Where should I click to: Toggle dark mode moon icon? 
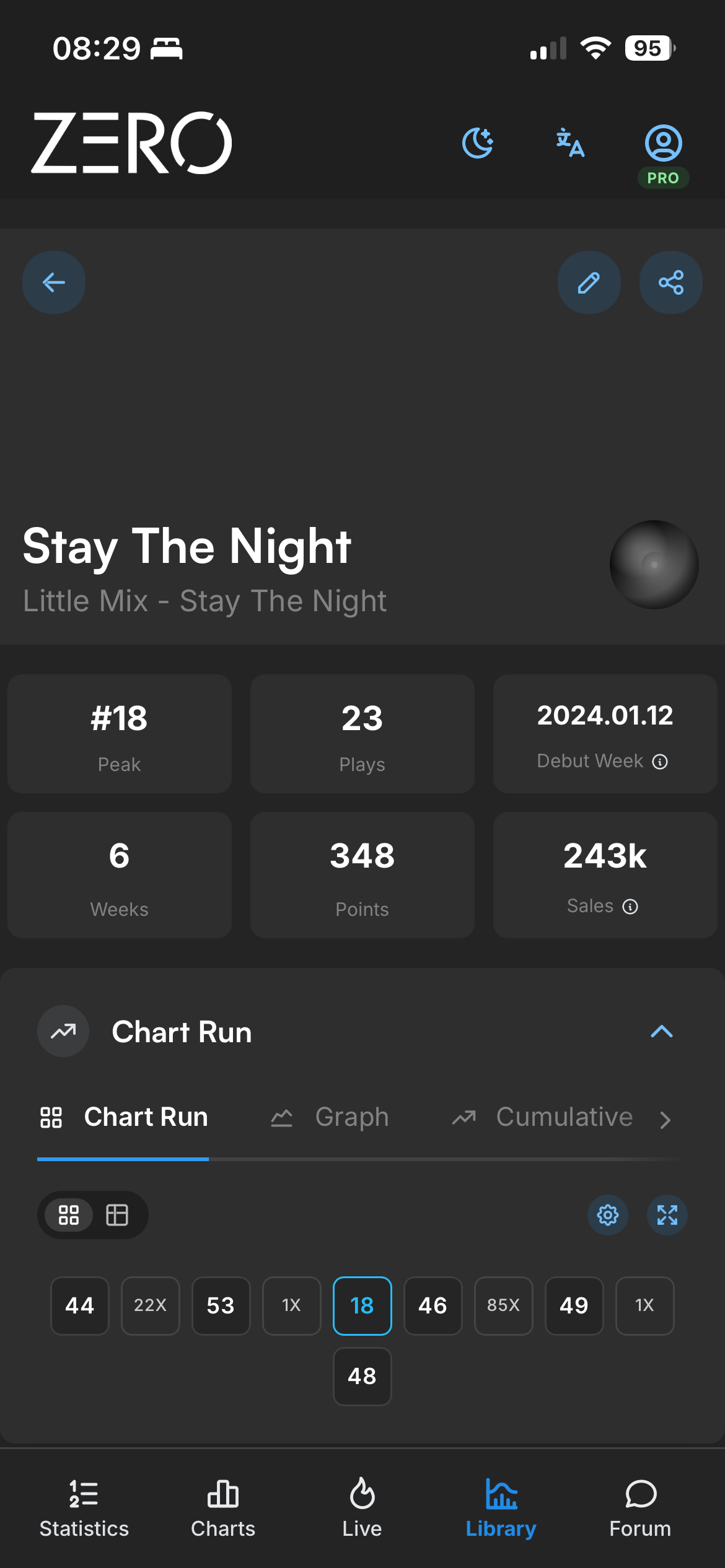[x=478, y=143]
